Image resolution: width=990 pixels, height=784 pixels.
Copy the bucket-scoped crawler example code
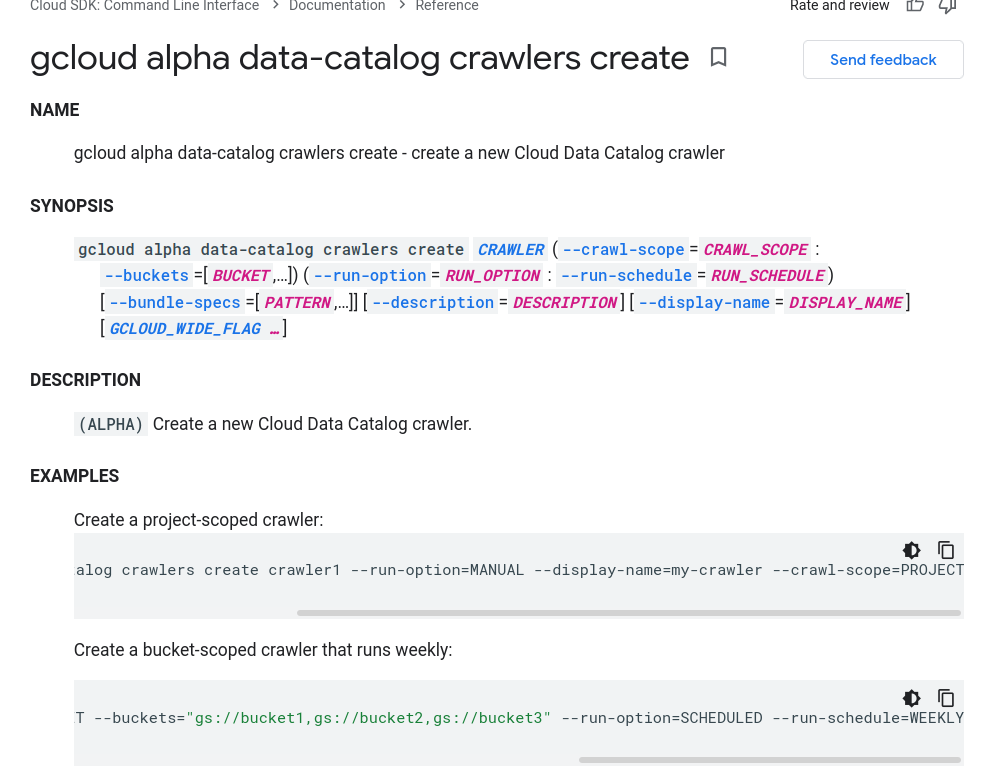[x=946, y=698]
